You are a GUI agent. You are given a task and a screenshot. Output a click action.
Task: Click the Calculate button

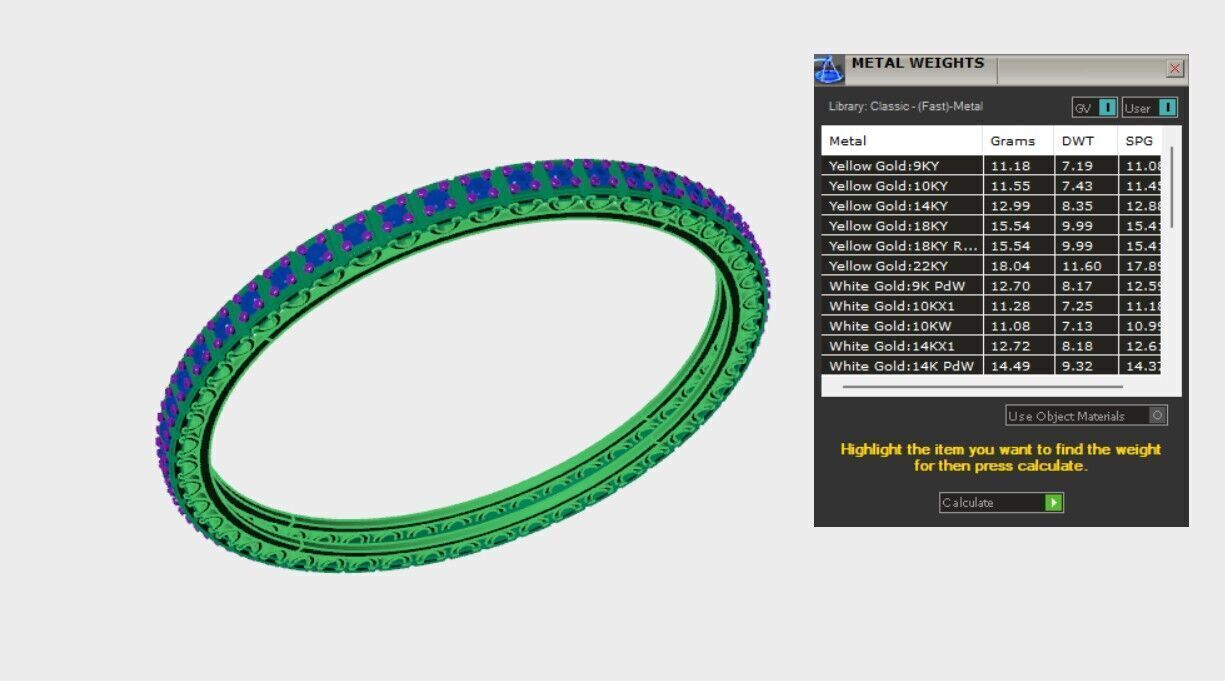pyautogui.click(x=1001, y=502)
